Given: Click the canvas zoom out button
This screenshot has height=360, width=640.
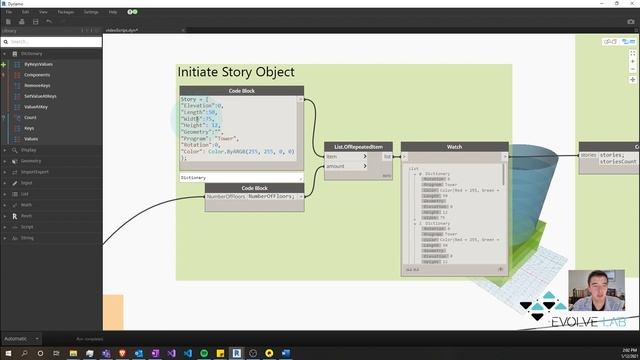Looking at the screenshot, I should (x=633, y=69).
